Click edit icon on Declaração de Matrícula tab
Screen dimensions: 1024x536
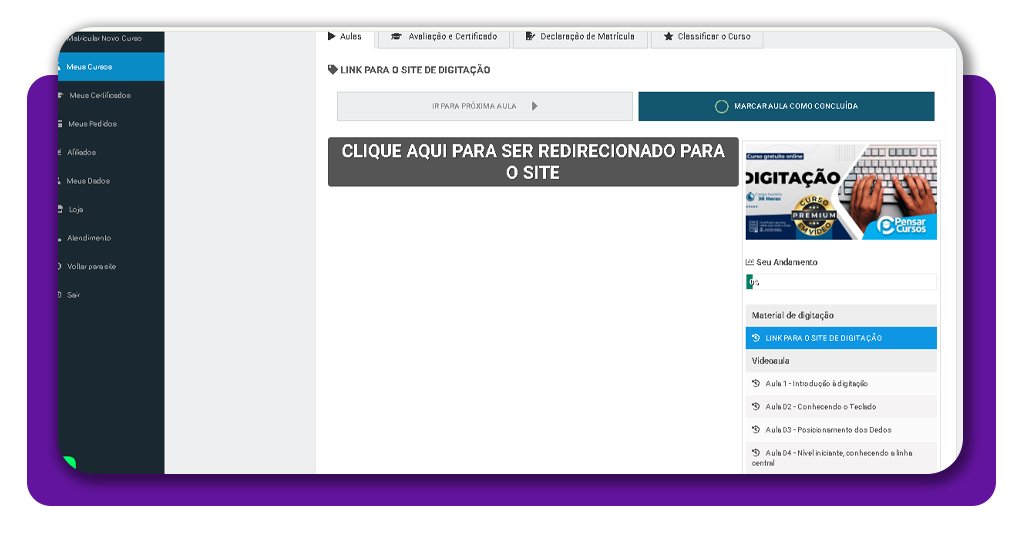pos(530,37)
